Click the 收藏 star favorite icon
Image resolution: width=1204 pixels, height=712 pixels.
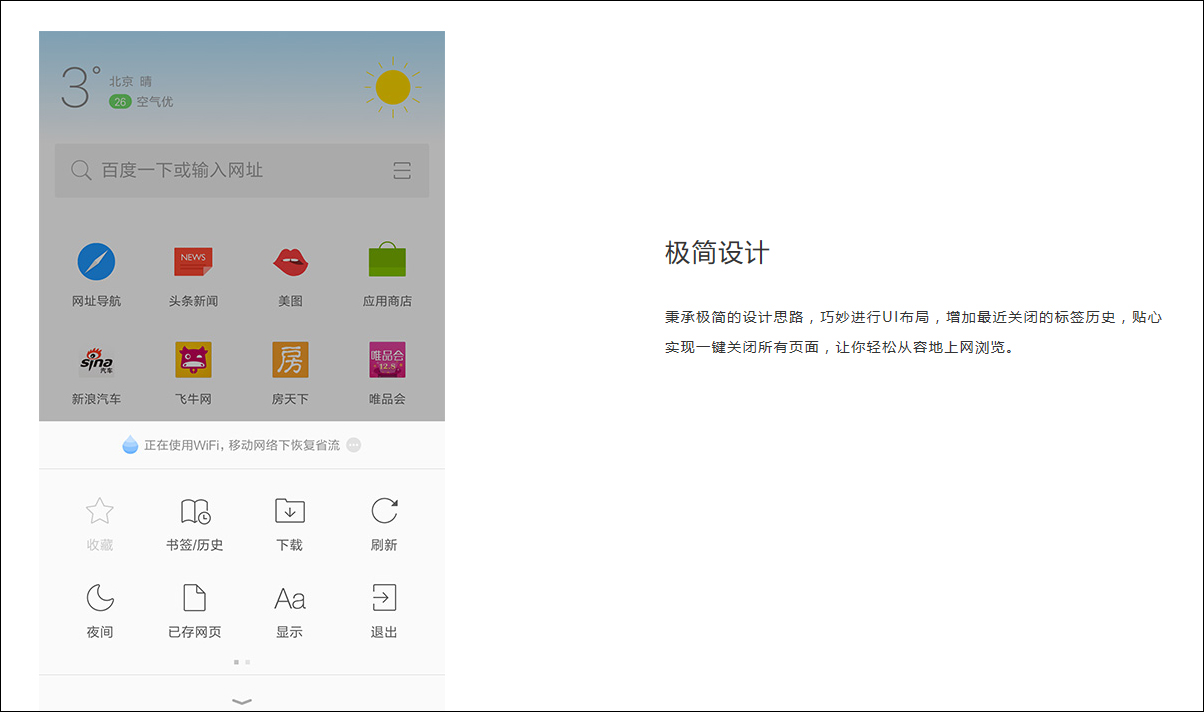click(100, 511)
